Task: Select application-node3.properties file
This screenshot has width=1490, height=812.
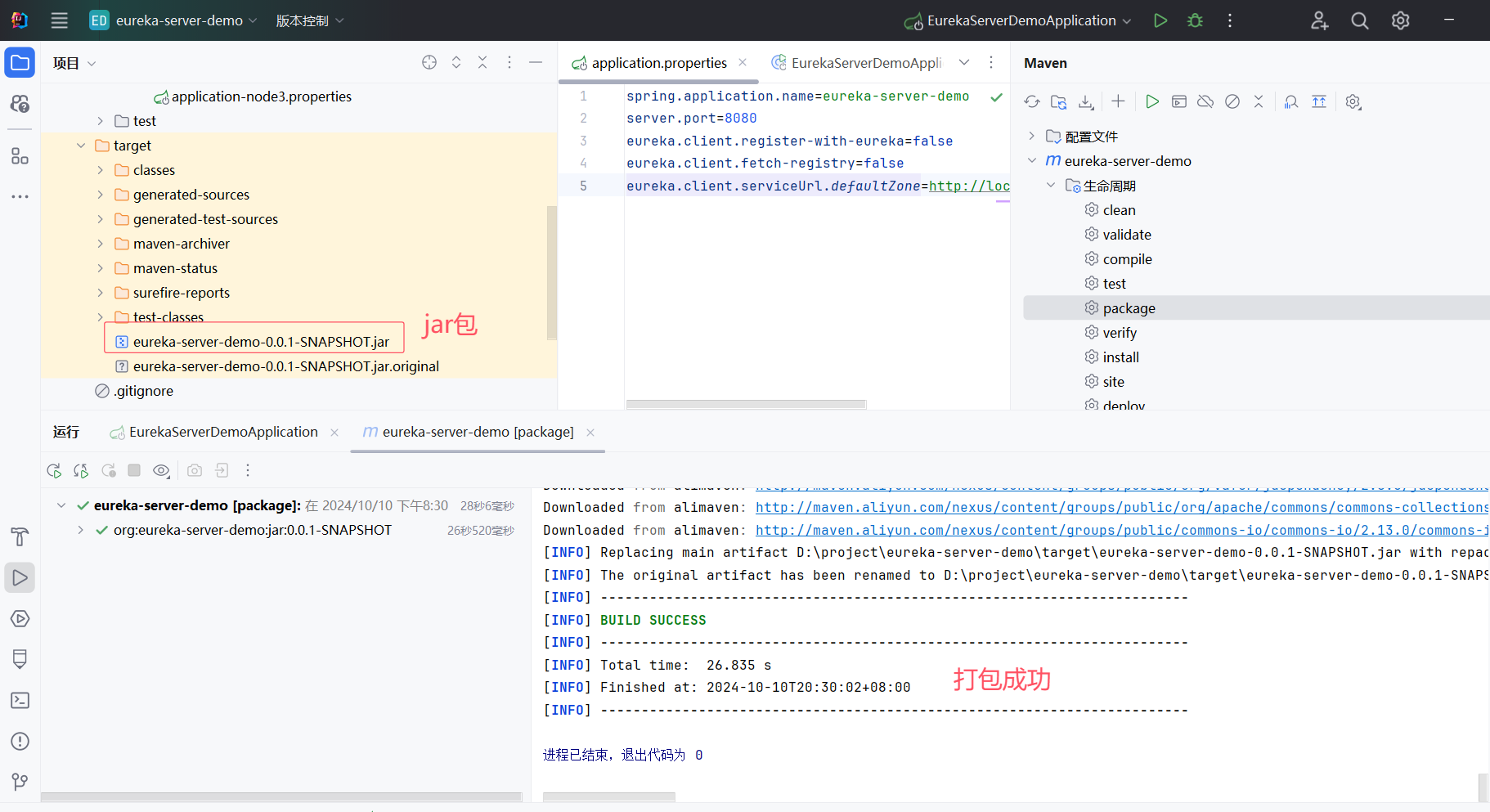Action: coord(253,96)
